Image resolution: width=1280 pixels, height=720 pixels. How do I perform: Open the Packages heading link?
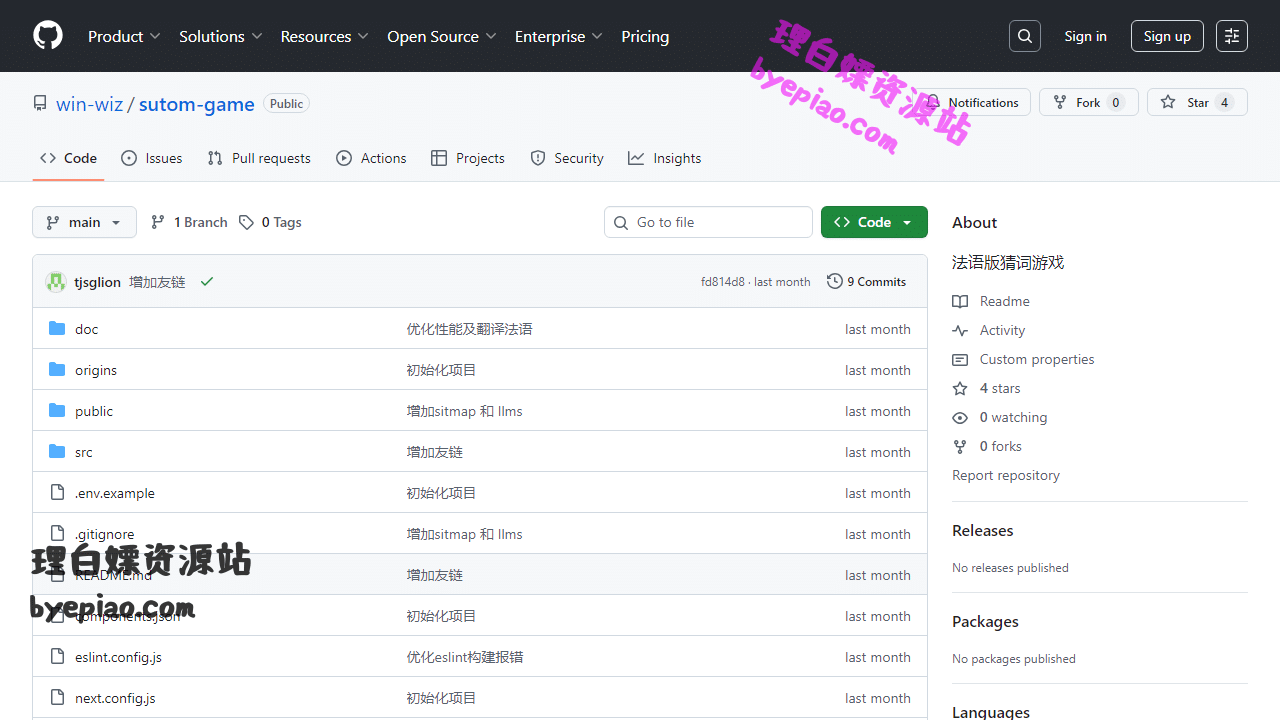[x=985, y=621]
